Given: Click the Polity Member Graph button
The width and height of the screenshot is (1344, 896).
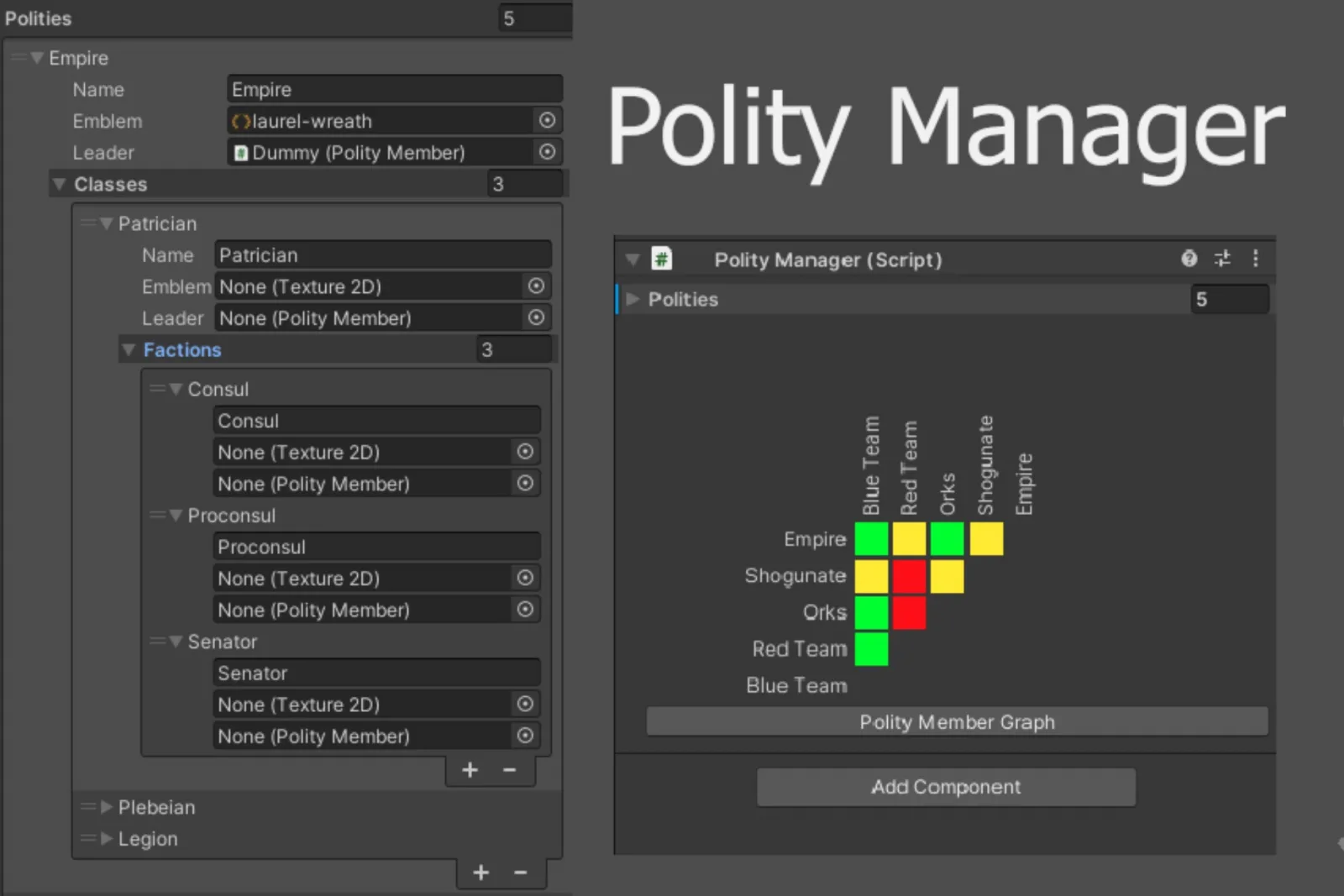Looking at the screenshot, I should [x=957, y=721].
